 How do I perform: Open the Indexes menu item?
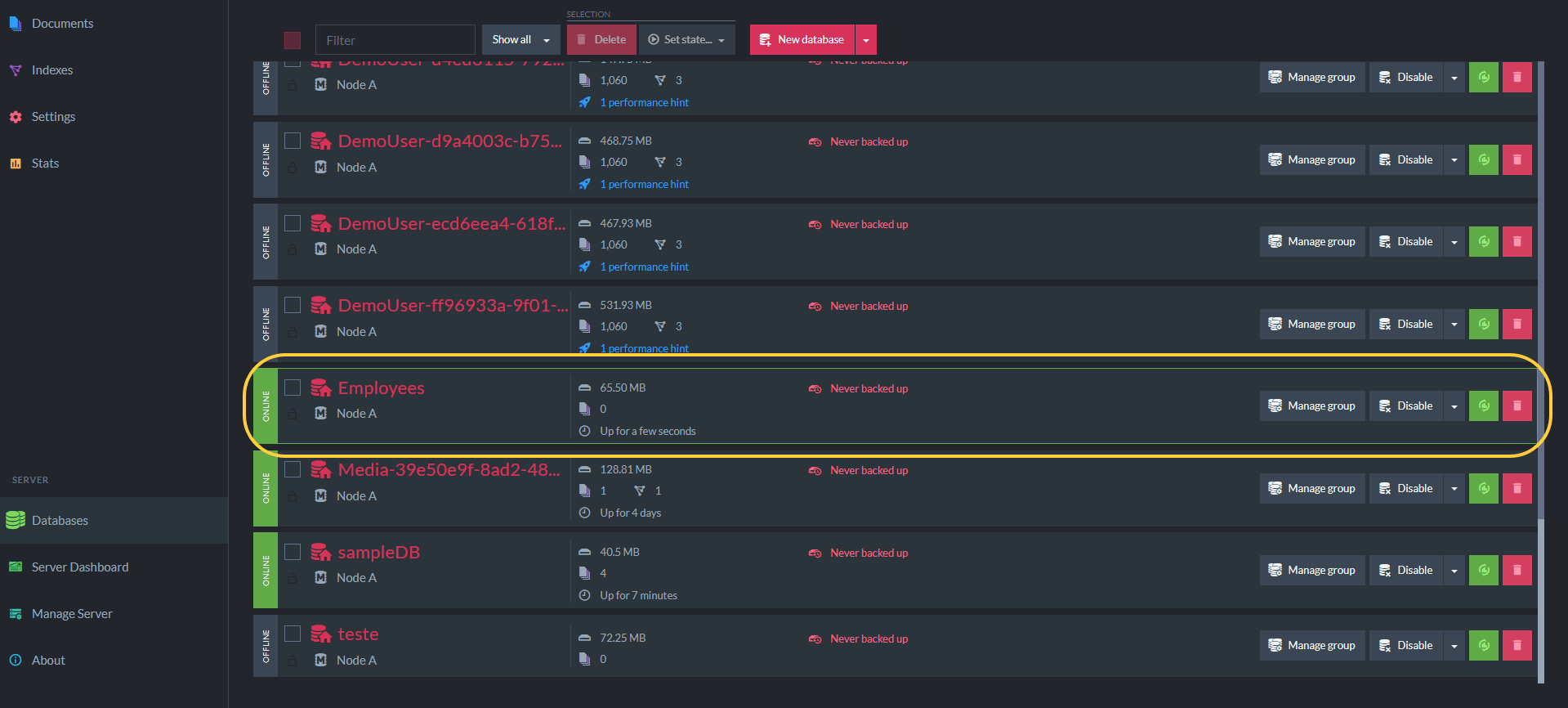click(x=114, y=70)
